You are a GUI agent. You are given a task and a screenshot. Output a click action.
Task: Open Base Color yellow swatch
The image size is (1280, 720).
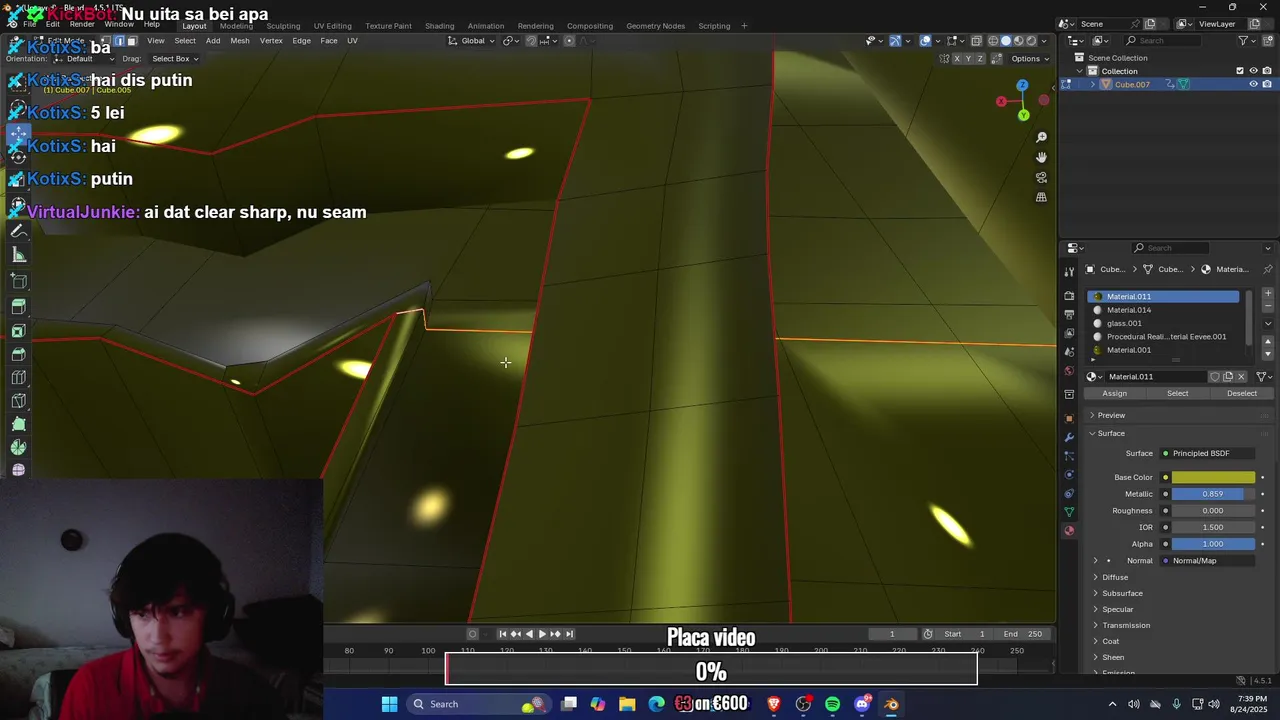coord(1213,477)
